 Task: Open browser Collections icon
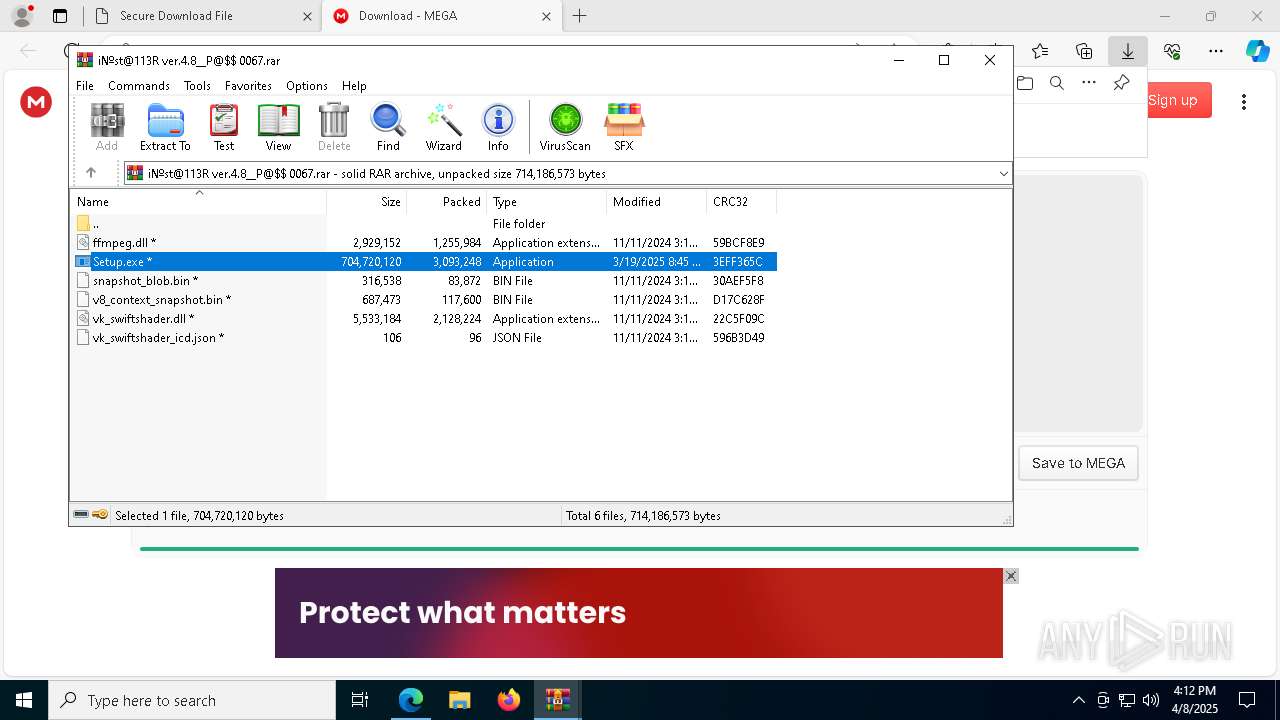click(1084, 51)
